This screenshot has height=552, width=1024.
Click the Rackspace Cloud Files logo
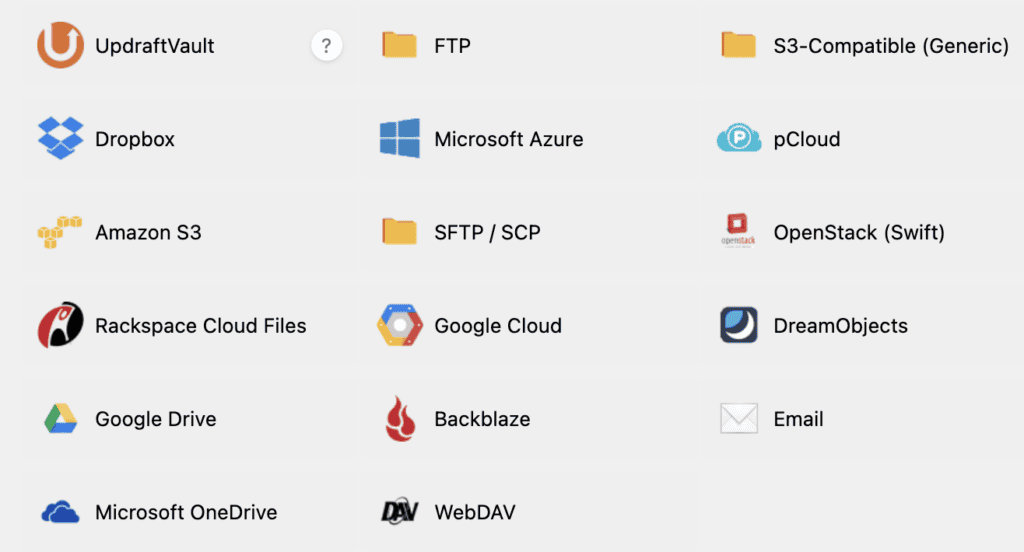click(60, 325)
